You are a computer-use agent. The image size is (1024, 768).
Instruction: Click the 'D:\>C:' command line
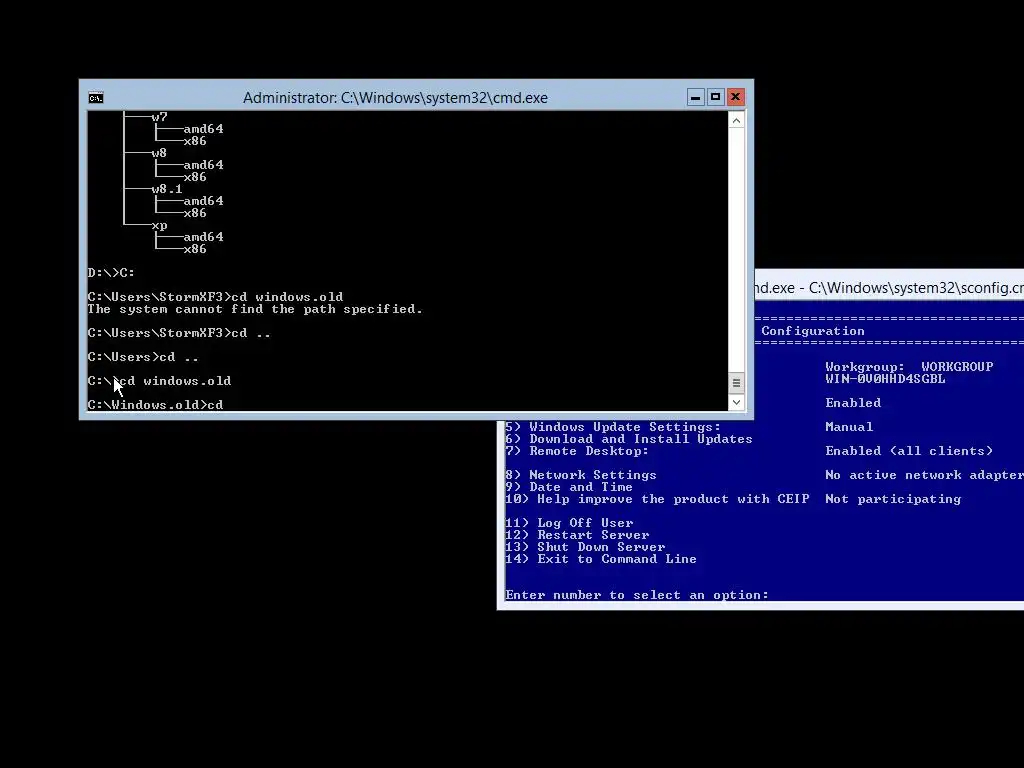tap(111, 273)
